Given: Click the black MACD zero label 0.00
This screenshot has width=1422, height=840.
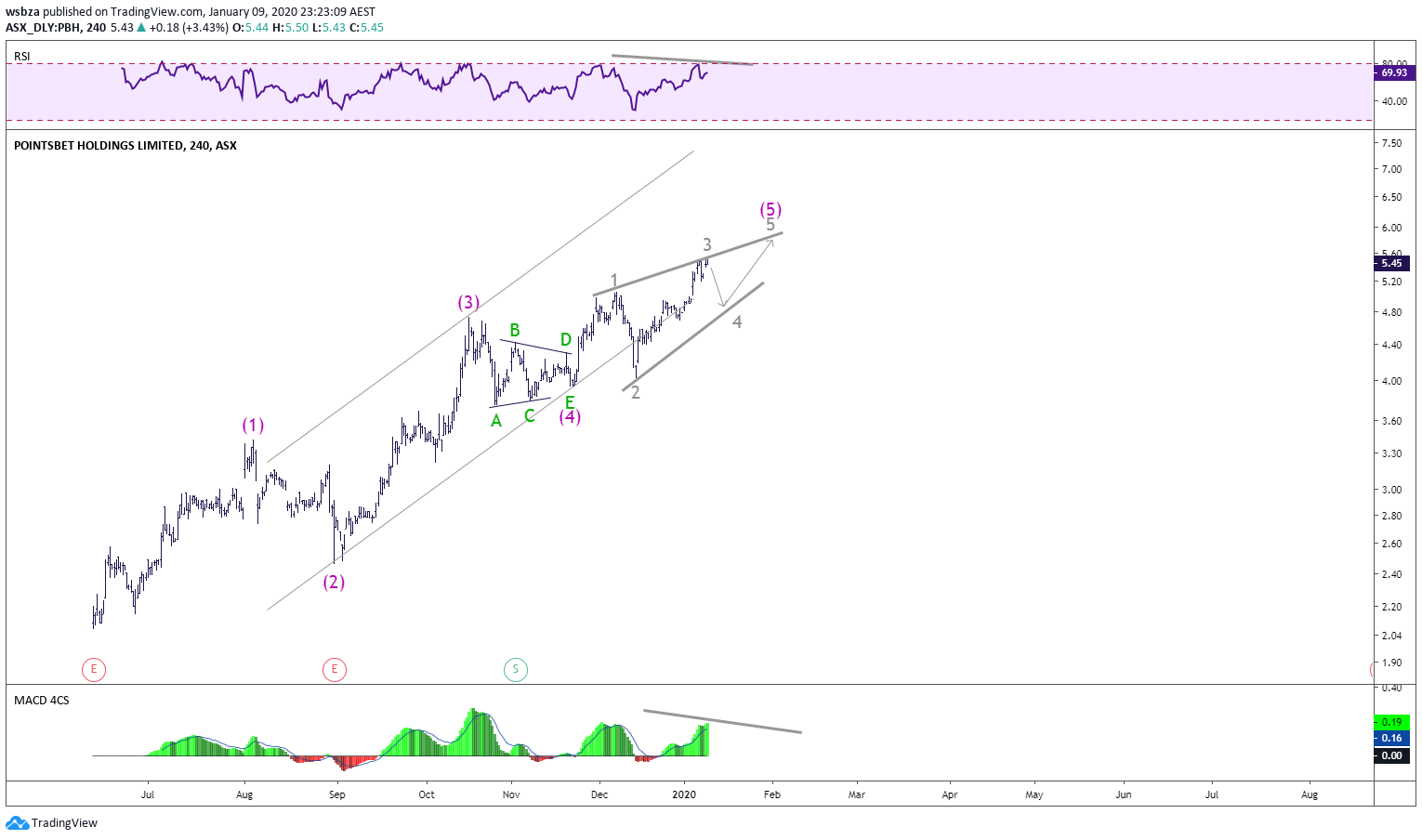Looking at the screenshot, I should pyautogui.click(x=1391, y=755).
